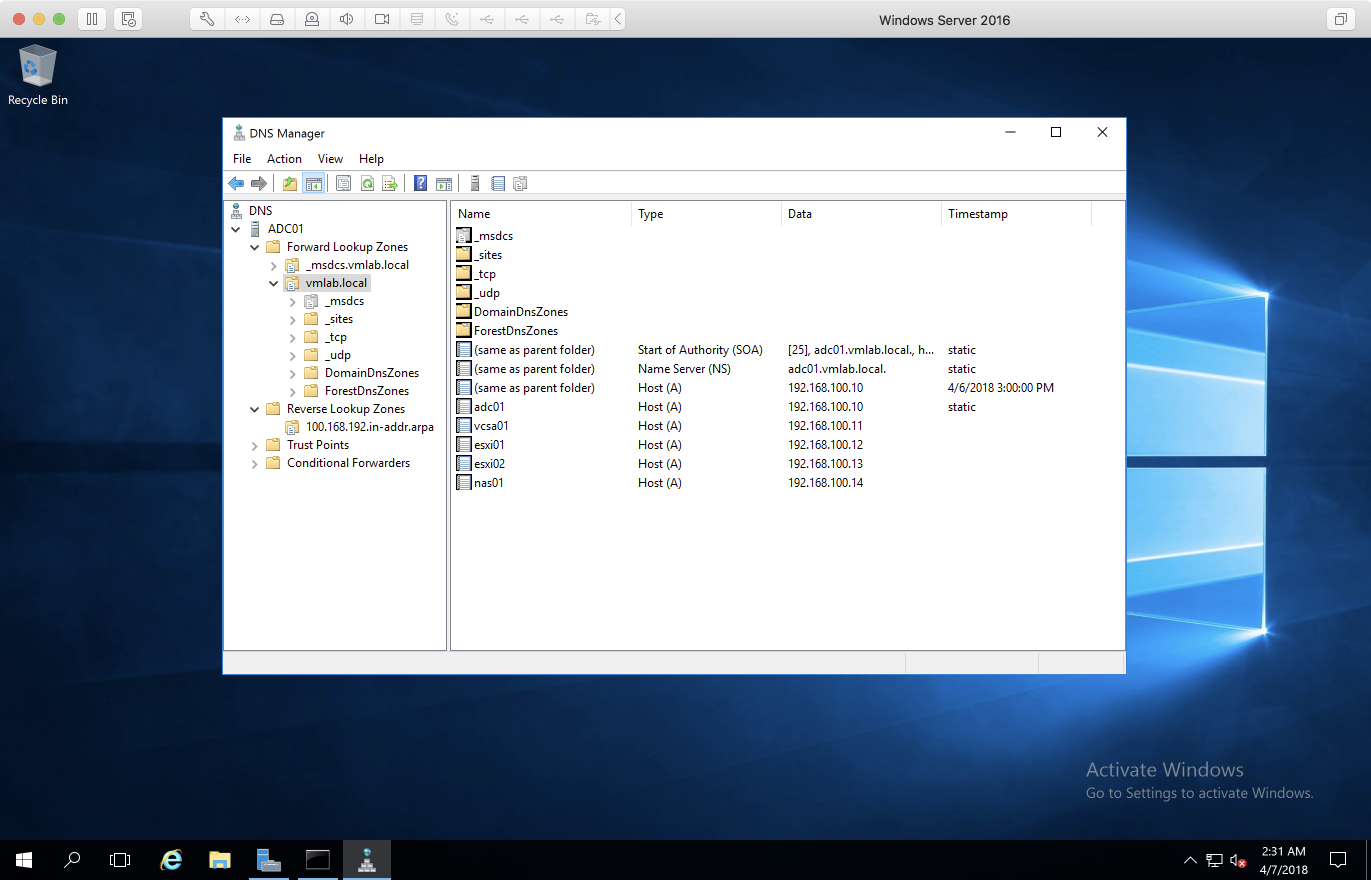Expand the Trust Points node

point(254,445)
